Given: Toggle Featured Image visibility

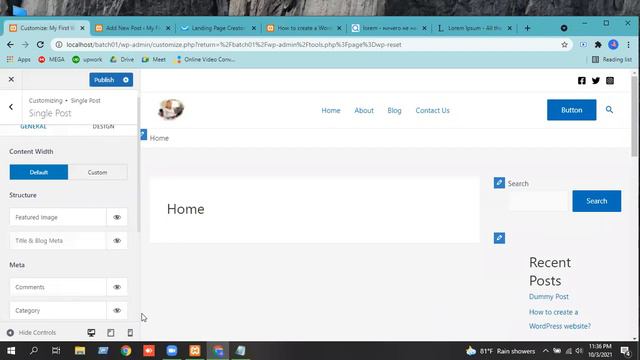Looking at the screenshot, I should coord(117,217).
